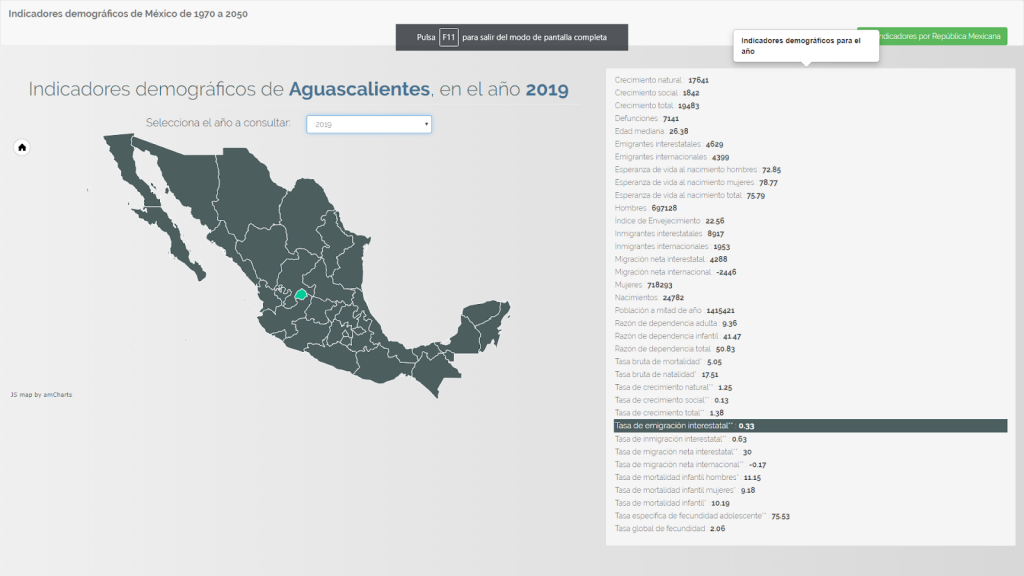Select the Población a mitad de año indicator
Image resolution: width=1024 pixels, height=576 pixels.
coord(675,310)
